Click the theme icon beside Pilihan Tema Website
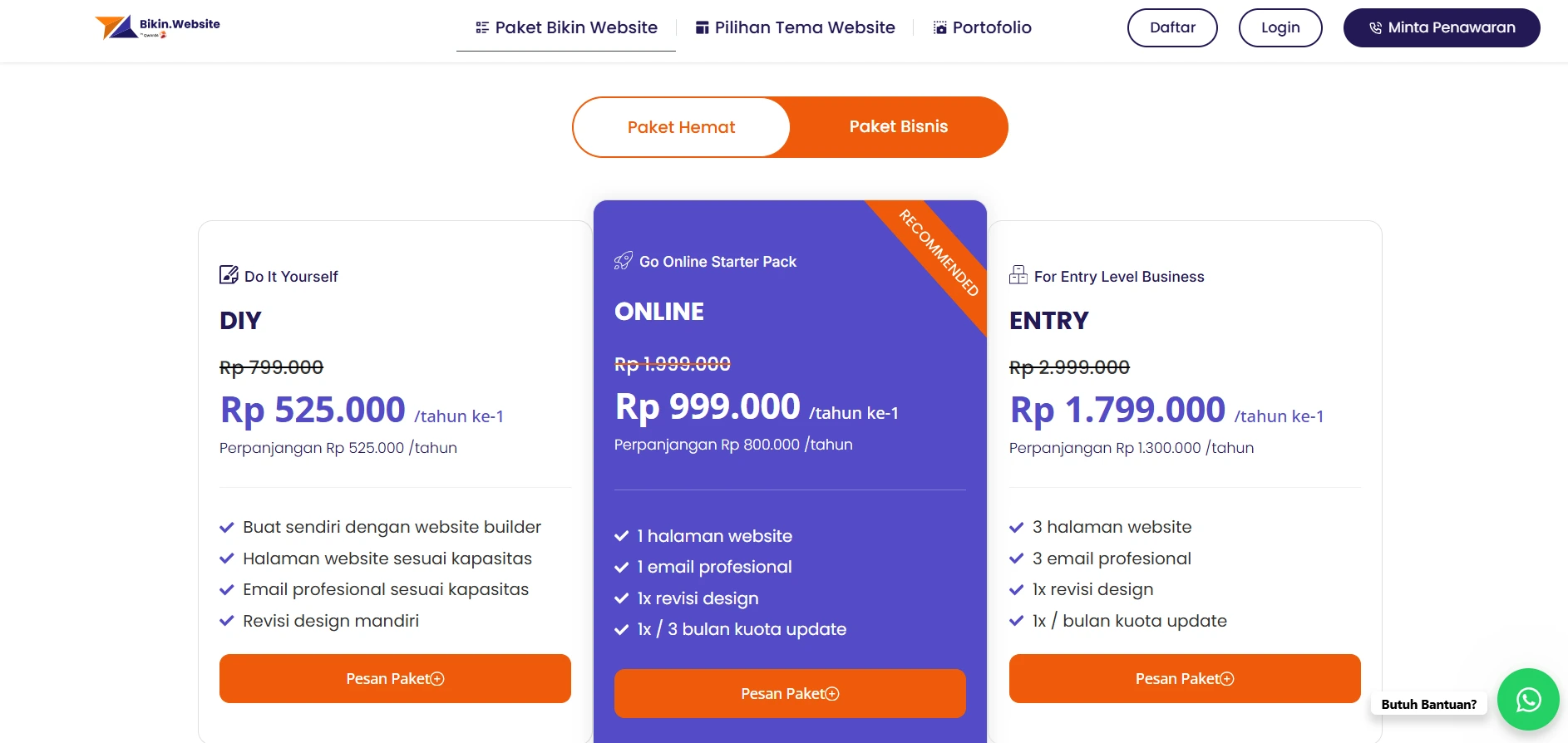Image resolution: width=1568 pixels, height=743 pixels. pyautogui.click(x=703, y=27)
